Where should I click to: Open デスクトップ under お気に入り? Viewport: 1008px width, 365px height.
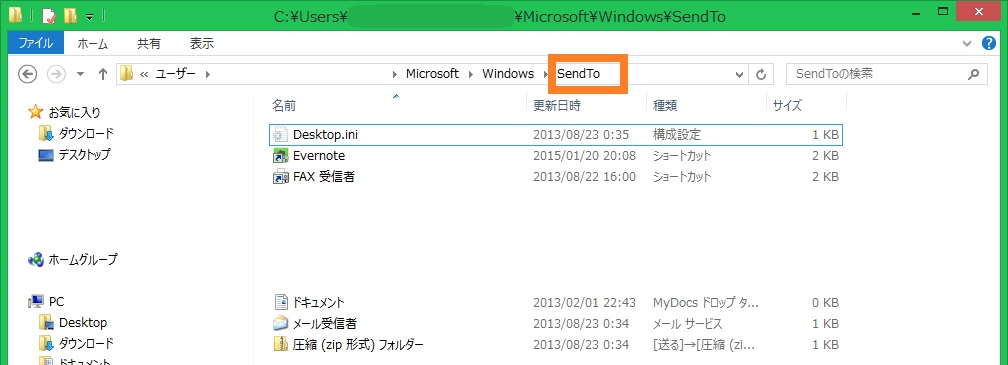point(84,154)
